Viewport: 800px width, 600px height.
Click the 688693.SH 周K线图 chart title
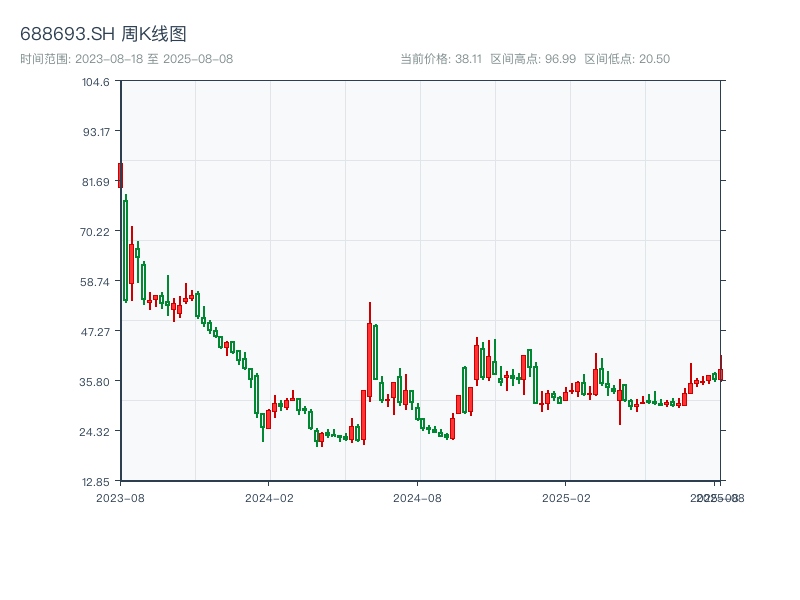pyautogui.click(x=103, y=34)
